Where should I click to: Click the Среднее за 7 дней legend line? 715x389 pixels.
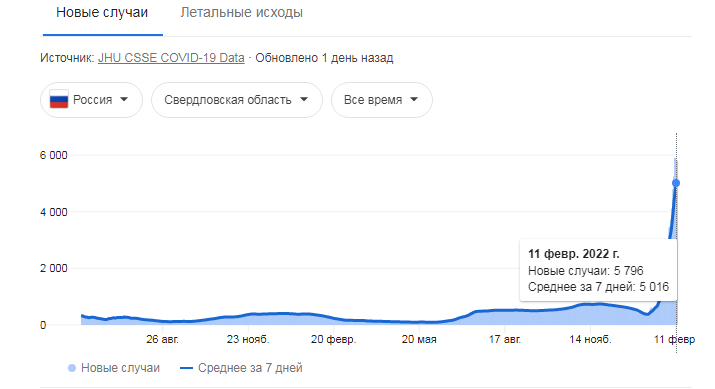click(x=187, y=368)
